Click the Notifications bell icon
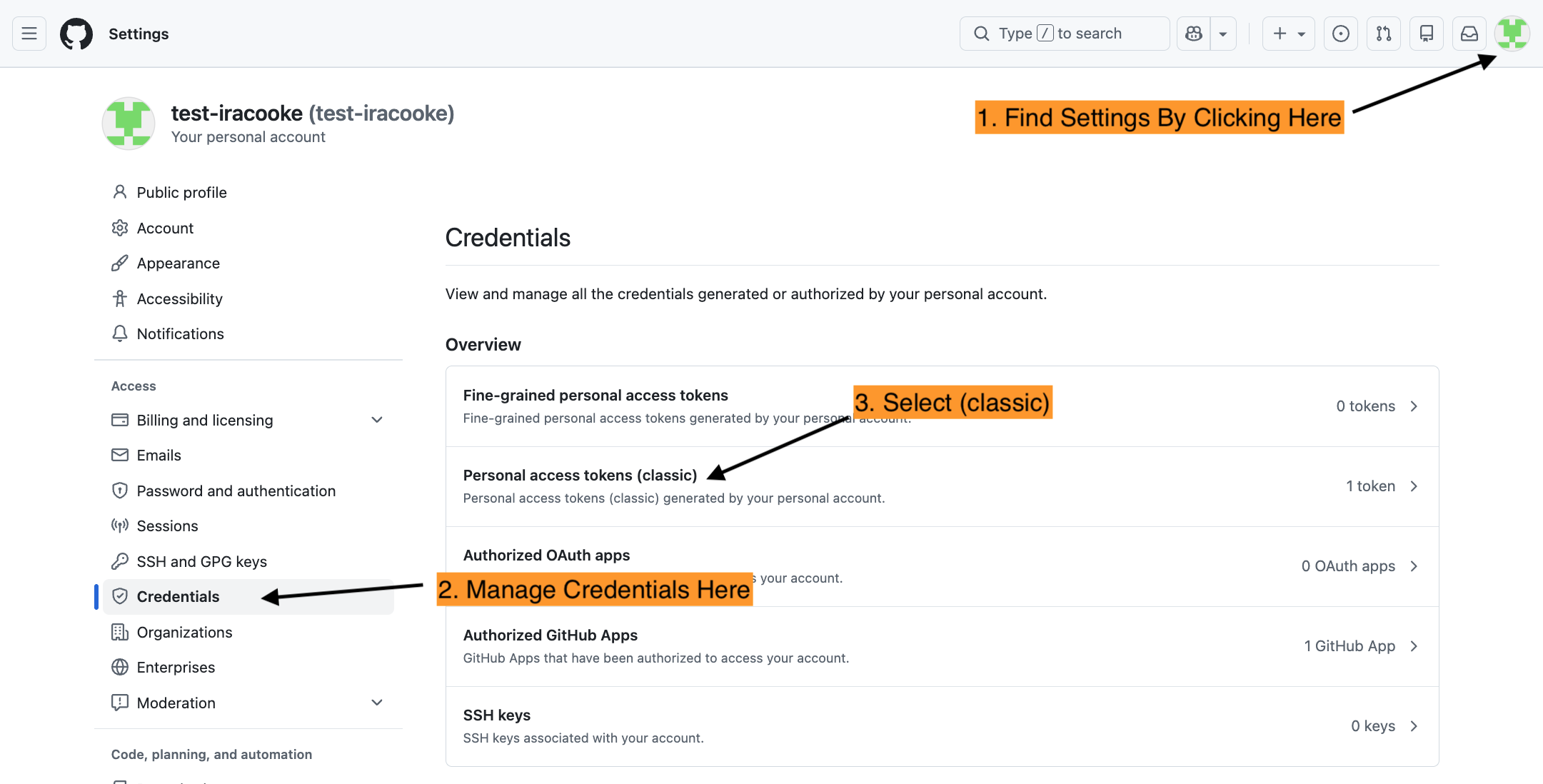 120,333
